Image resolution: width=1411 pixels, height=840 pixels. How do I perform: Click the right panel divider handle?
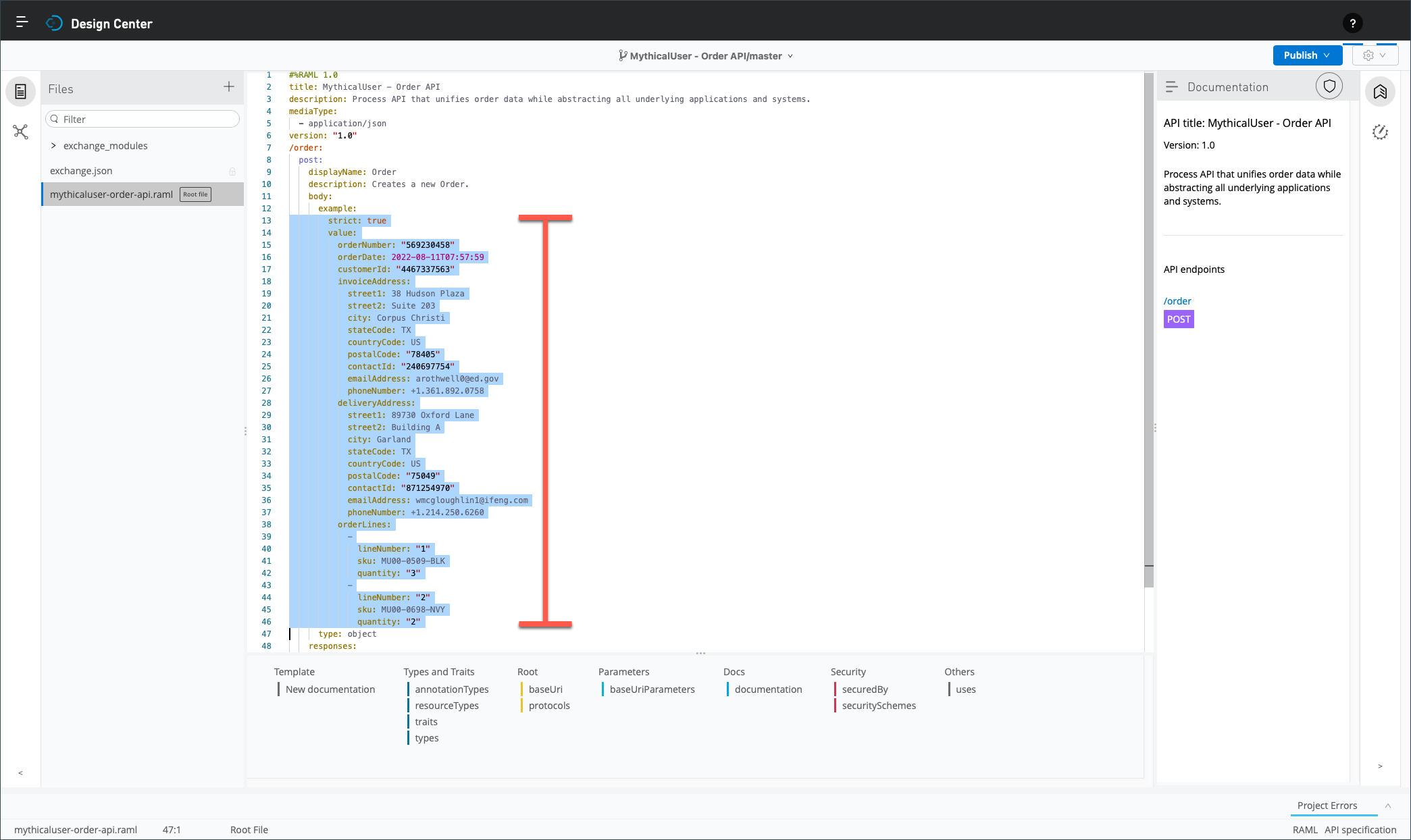(x=1155, y=427)
